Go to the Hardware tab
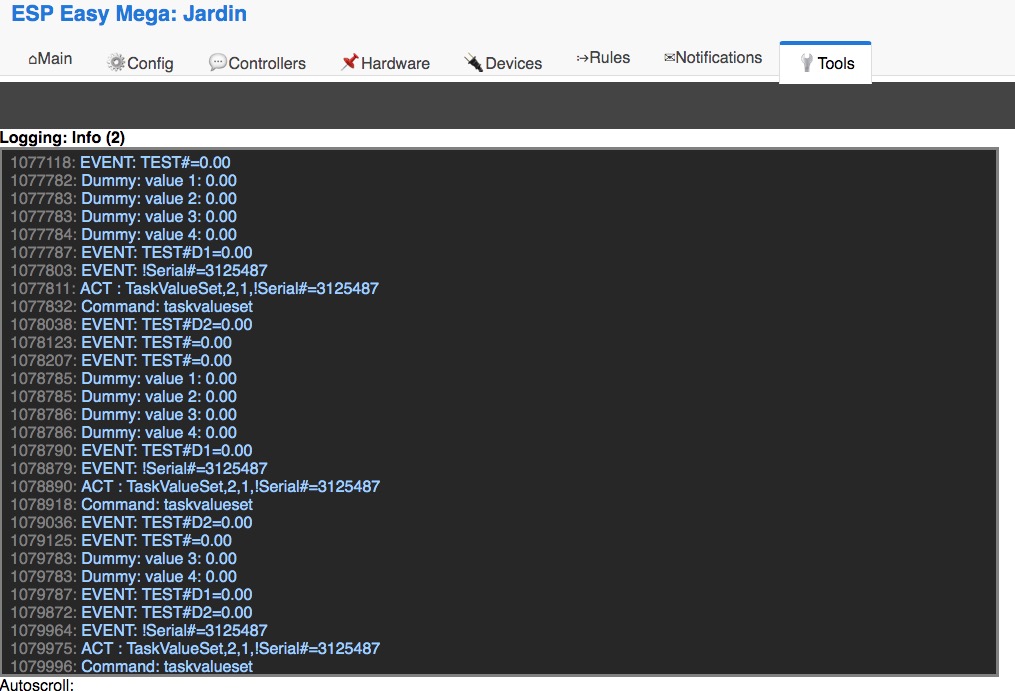 [x=386, y=63]
